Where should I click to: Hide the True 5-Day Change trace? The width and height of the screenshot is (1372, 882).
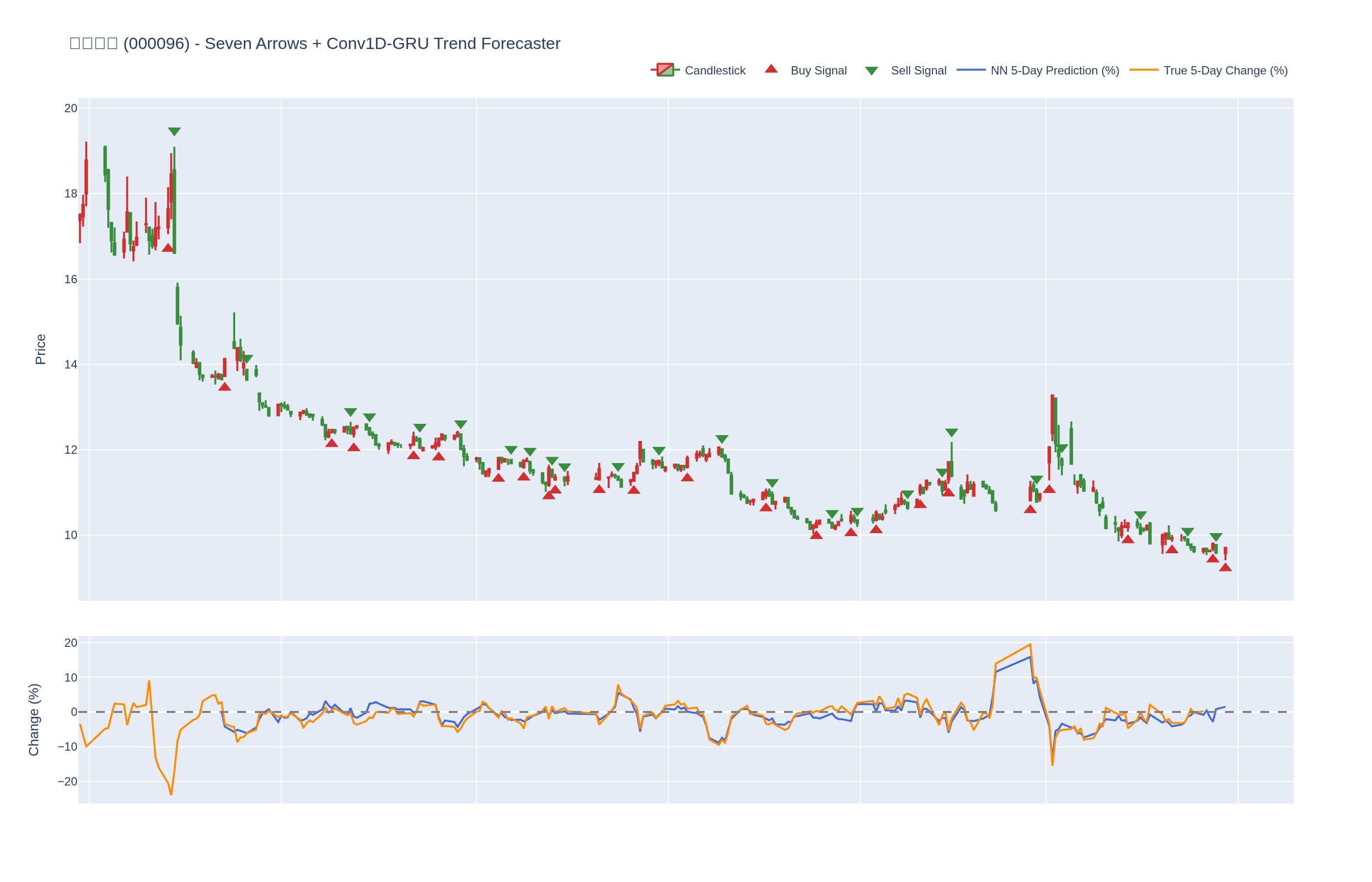[x=1225, y=71]
